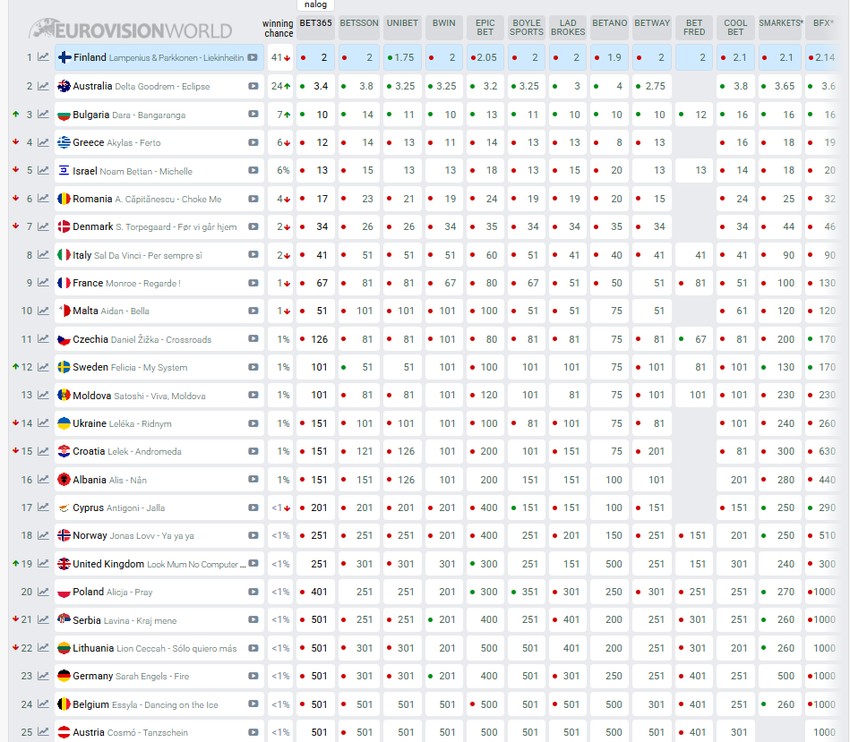Open the odds graph icon for Bulgaria

pyautogui.click(x=43, y=114)
